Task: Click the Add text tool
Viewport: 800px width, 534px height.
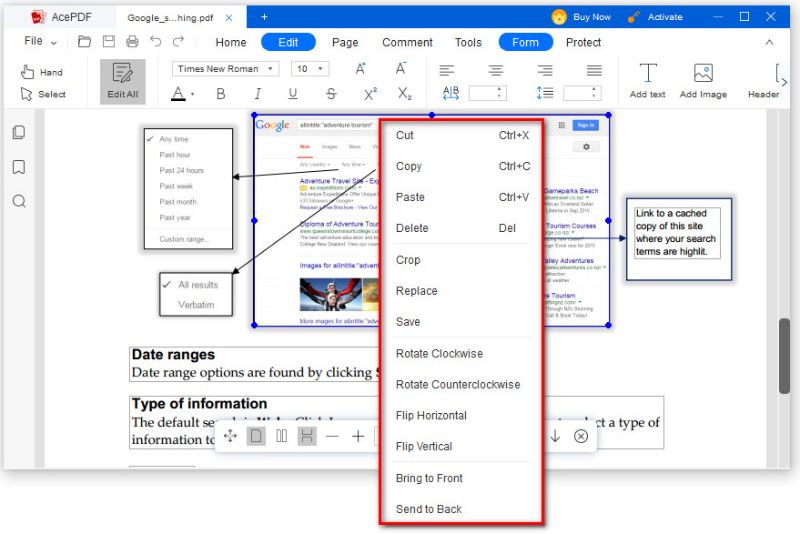Action: (x=647, y=81)
